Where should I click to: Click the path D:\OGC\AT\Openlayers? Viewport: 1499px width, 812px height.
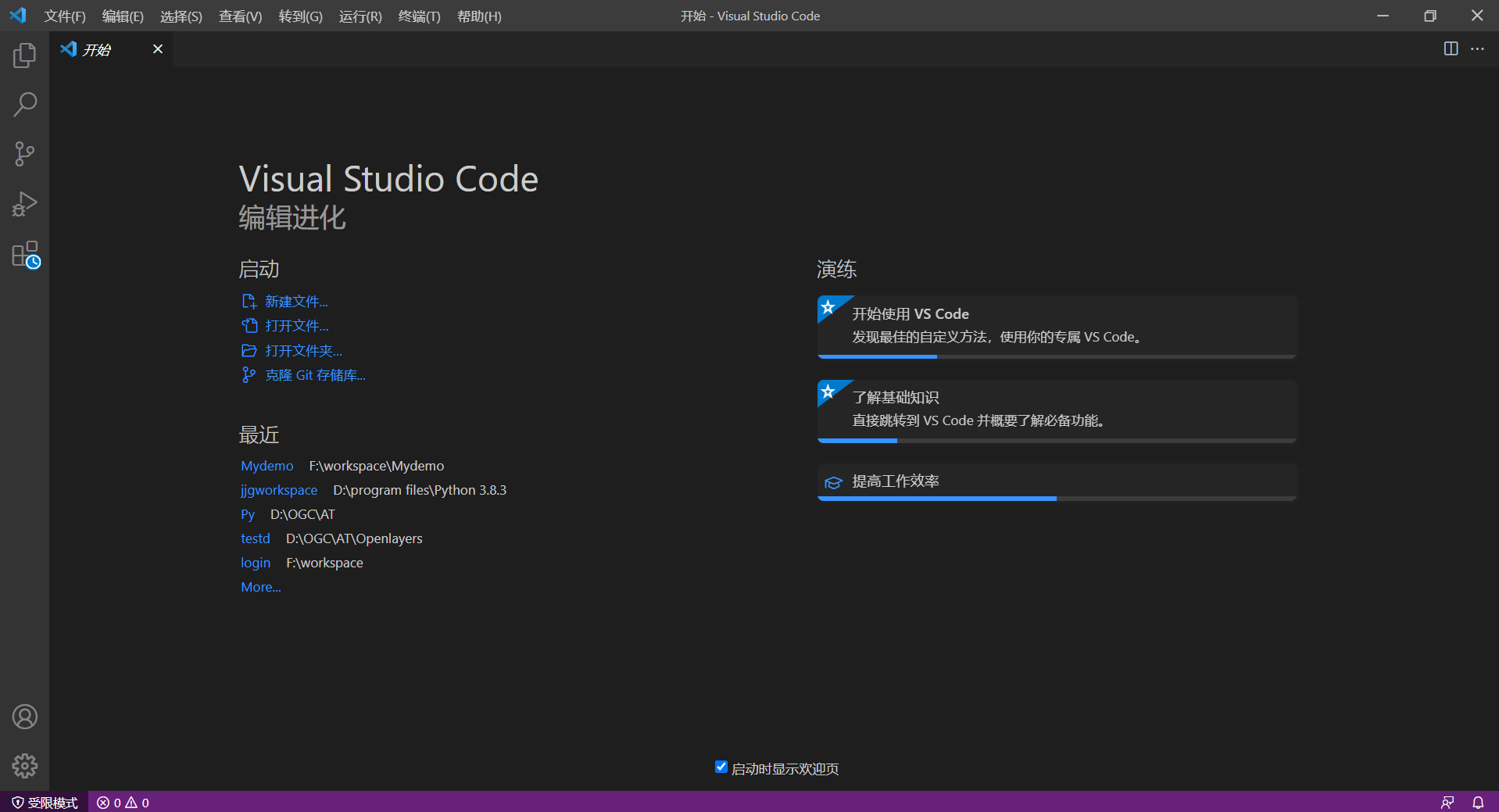coord(354,538)
